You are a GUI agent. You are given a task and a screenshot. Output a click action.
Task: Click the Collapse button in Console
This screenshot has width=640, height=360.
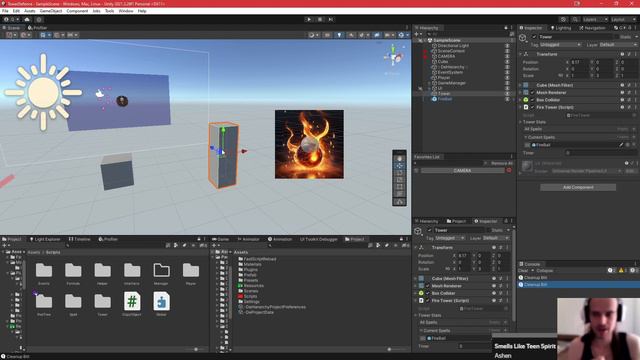click(x=545, y=271)
